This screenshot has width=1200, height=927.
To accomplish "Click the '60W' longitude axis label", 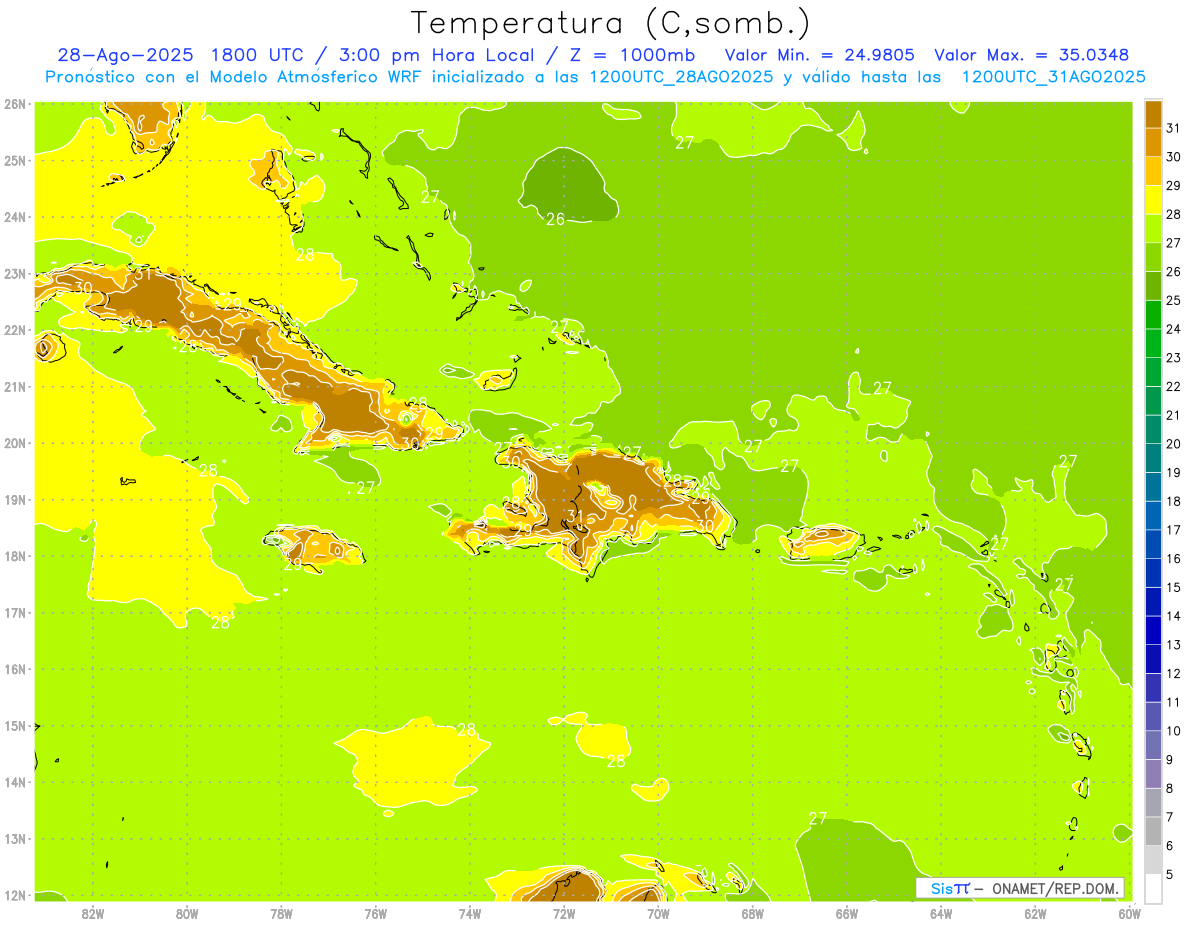I will 1130,913.
